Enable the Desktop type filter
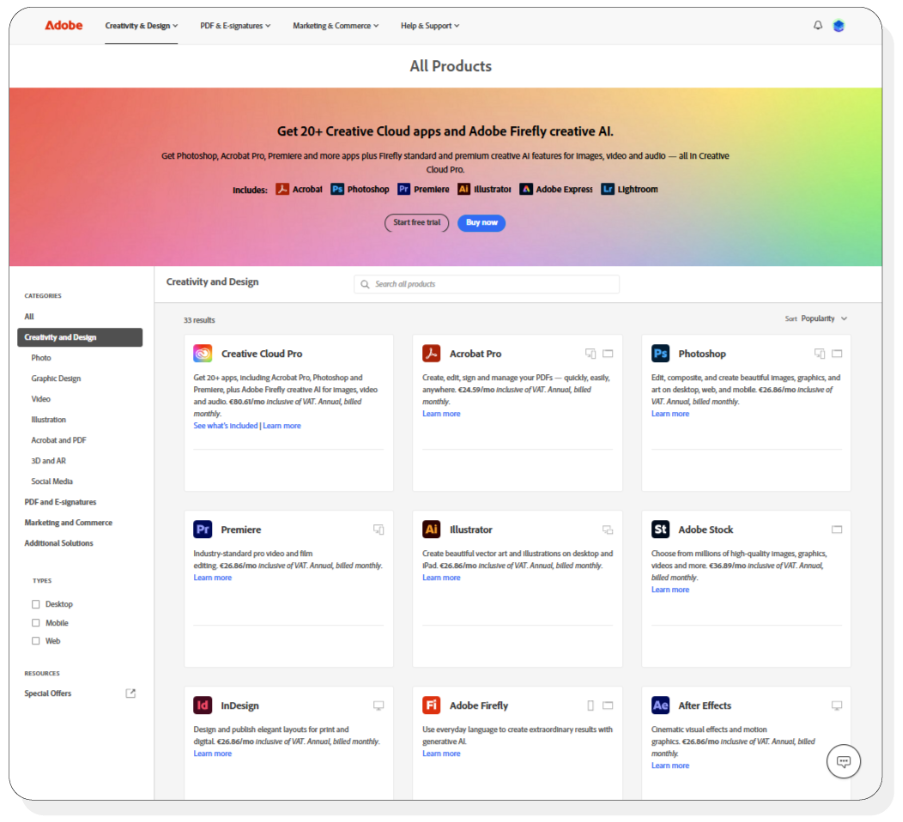Screen dimensions: 903x822 [x=36, y=604]
